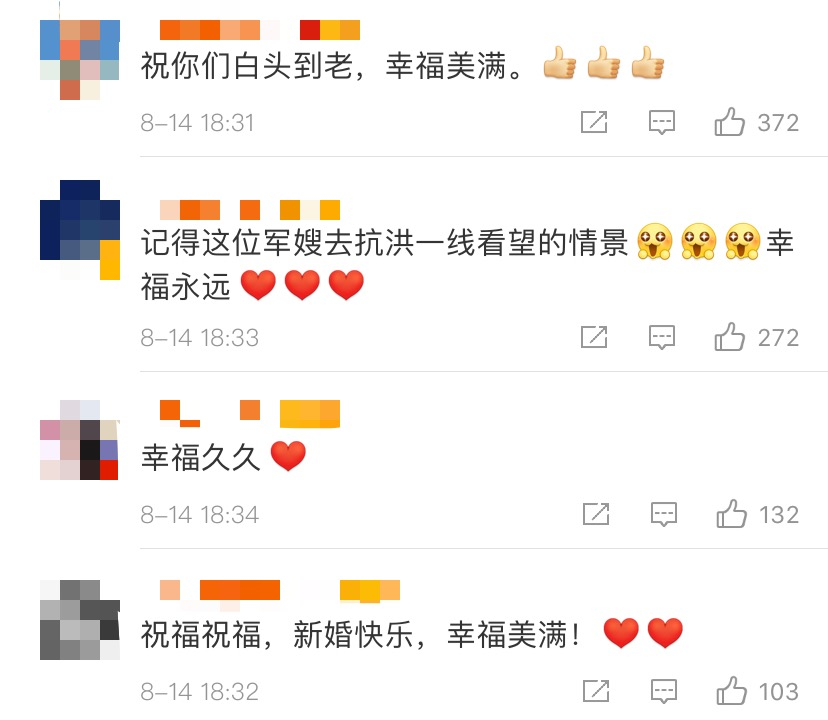The image size is (828, 720).
Task: Forward the 新婚快乐 comment
Action: coord(596,691)
